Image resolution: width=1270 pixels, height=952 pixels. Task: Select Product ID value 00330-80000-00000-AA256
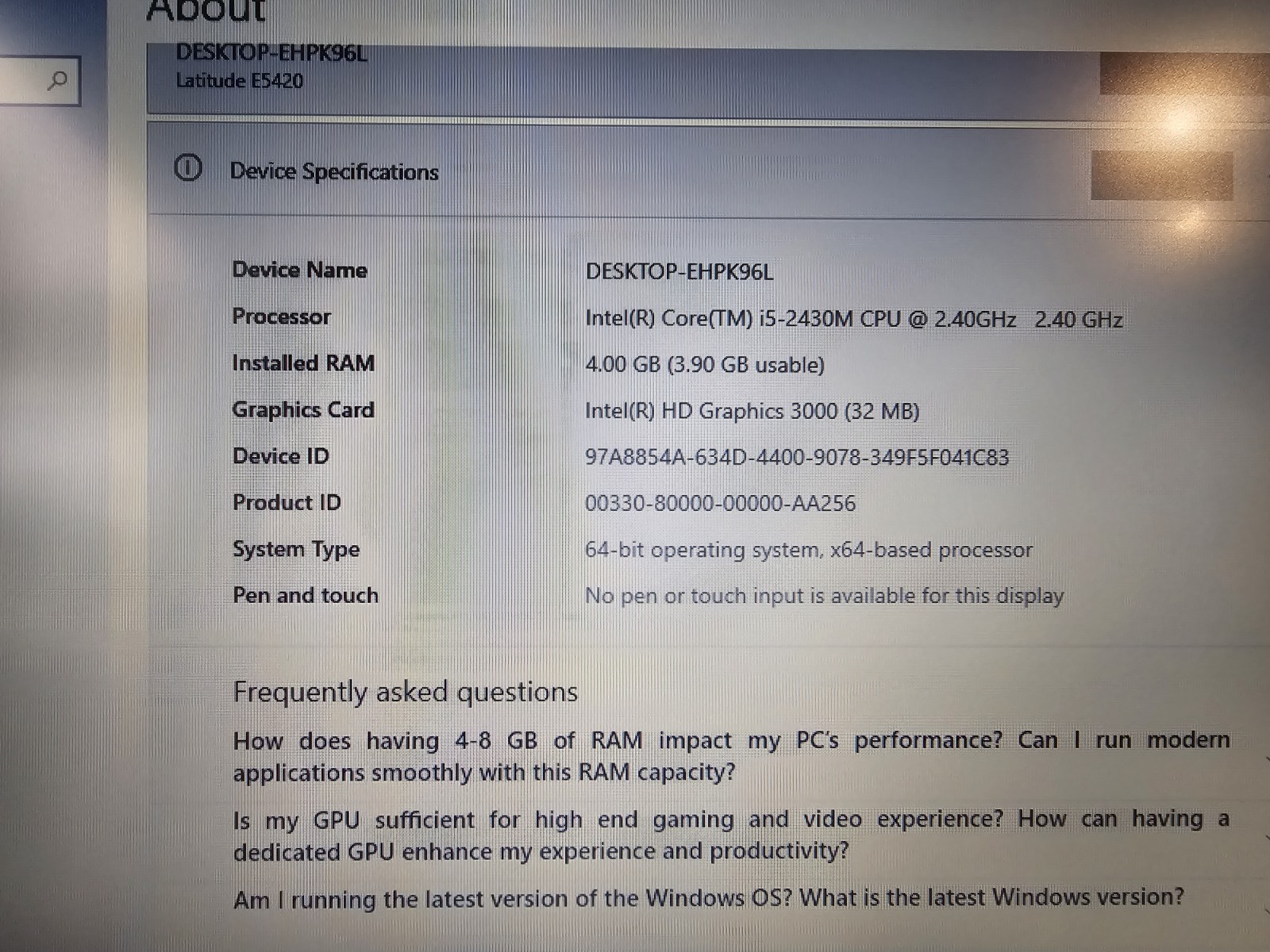(720, 504)
